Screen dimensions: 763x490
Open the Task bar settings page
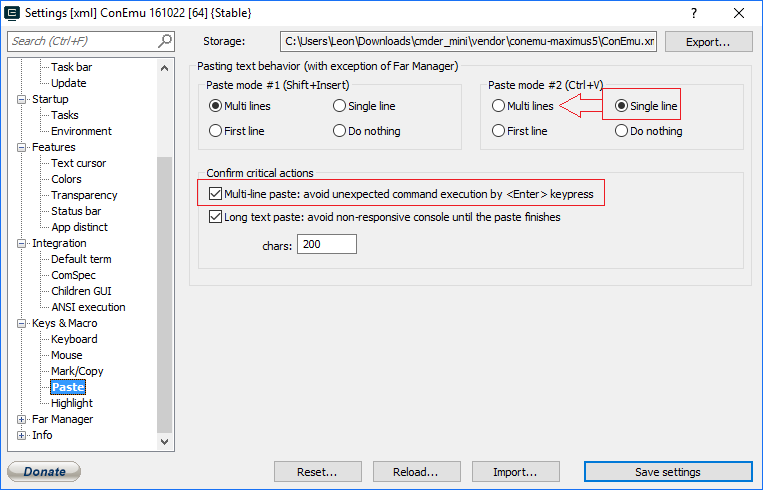pos(72,67)
